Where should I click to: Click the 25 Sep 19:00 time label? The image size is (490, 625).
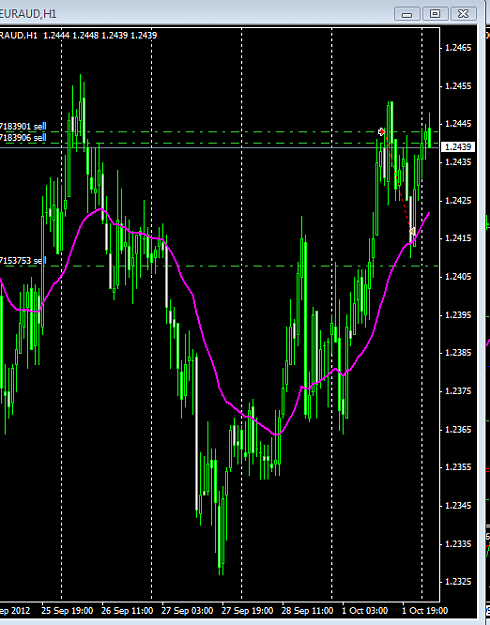(67, 611)
